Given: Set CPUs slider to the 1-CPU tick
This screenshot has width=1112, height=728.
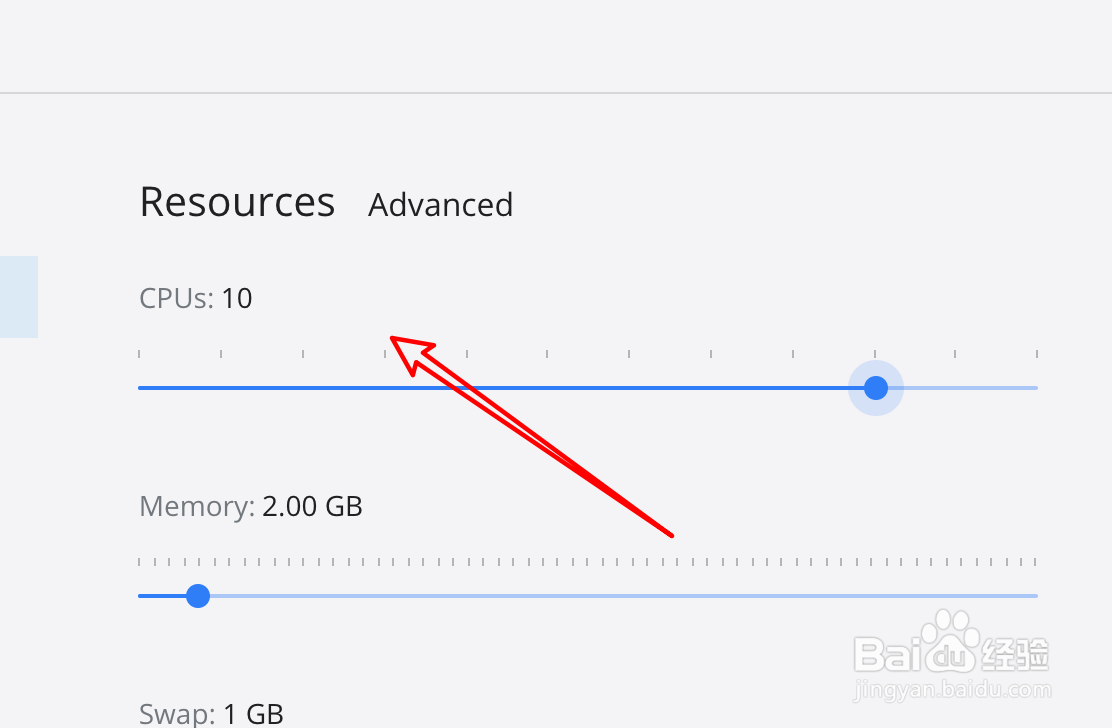Looking at the screenshot, I should (x=139, y=387).
